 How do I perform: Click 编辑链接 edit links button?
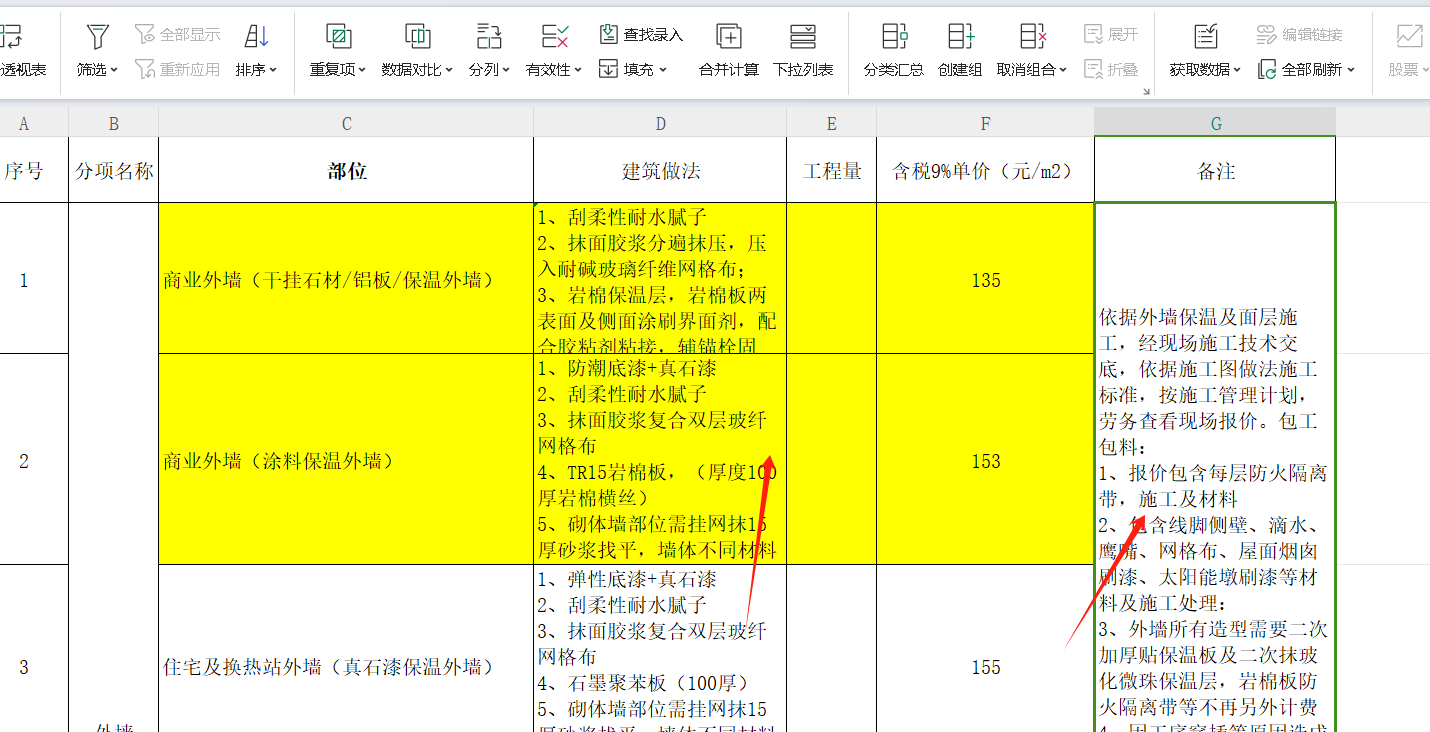tap(1300, 35)
